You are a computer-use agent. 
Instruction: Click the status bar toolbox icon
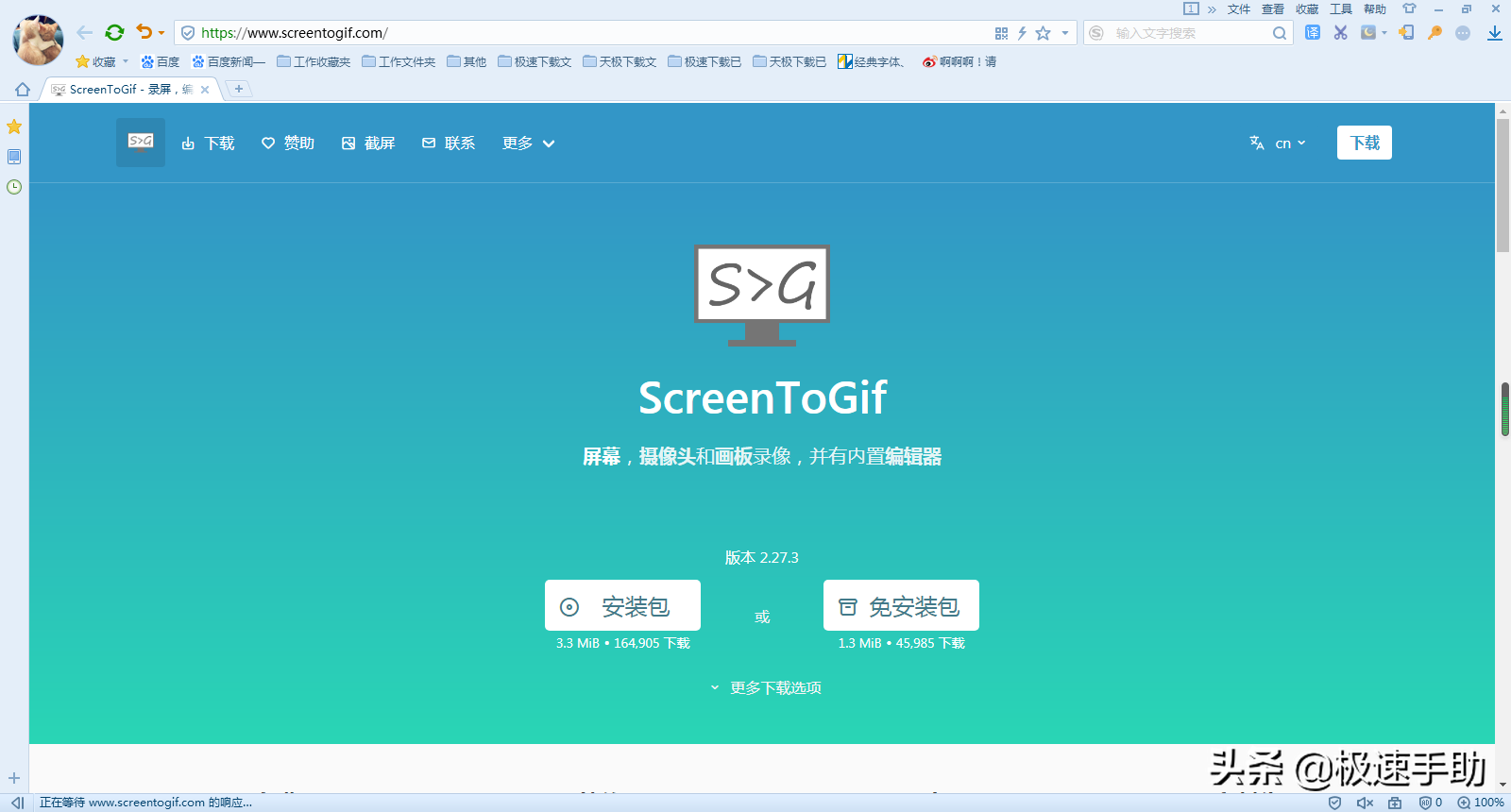[1395, 803]
